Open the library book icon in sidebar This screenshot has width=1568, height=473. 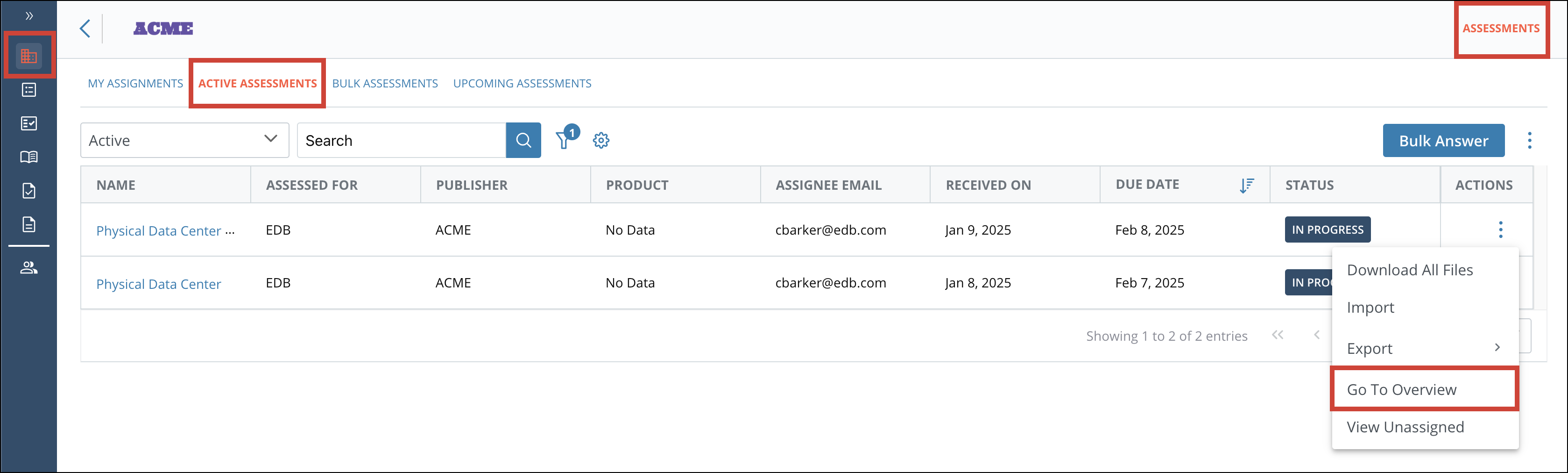click(x=28, y=157)
